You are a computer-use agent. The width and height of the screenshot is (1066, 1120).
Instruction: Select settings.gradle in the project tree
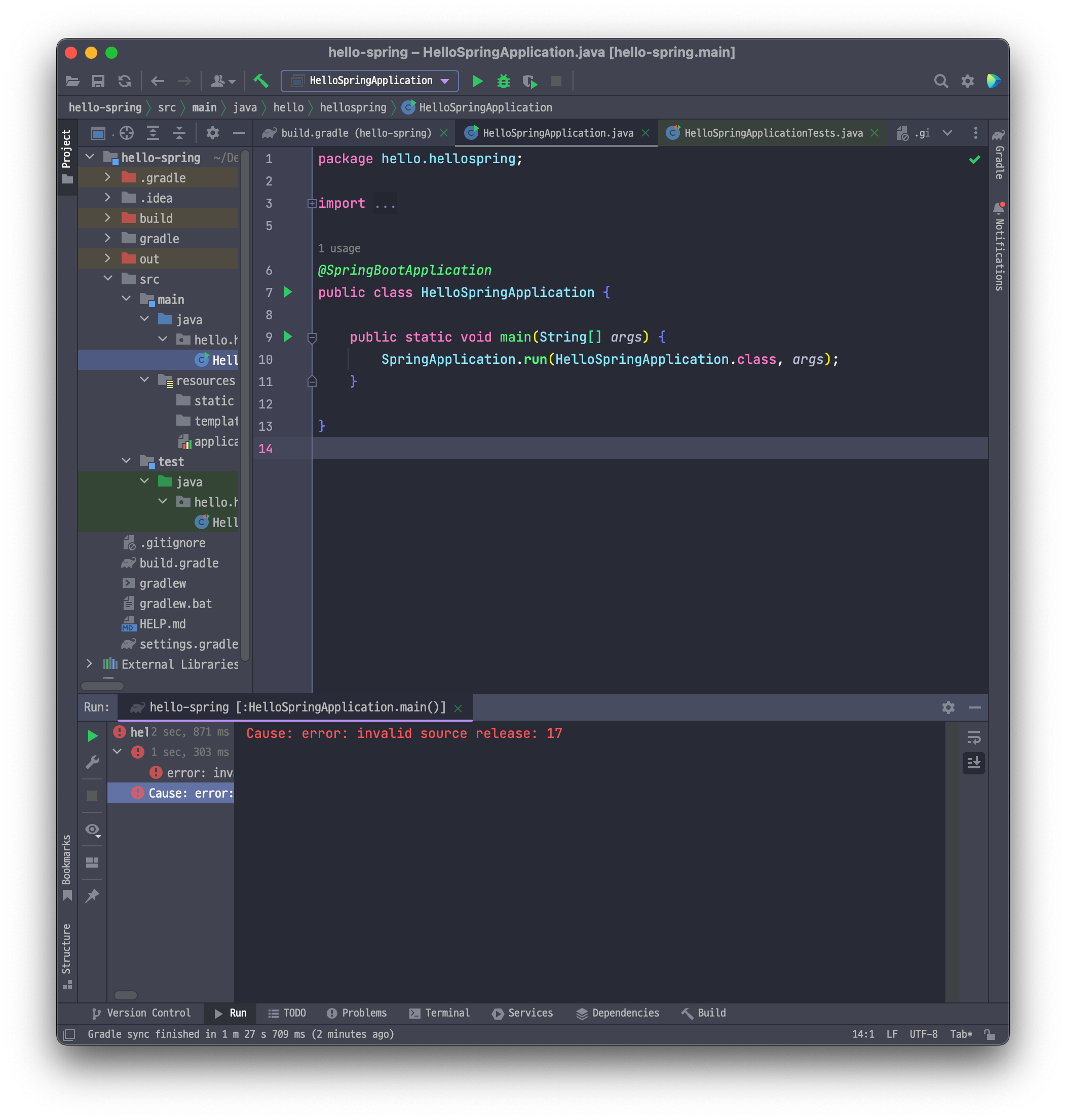(188, 645)
